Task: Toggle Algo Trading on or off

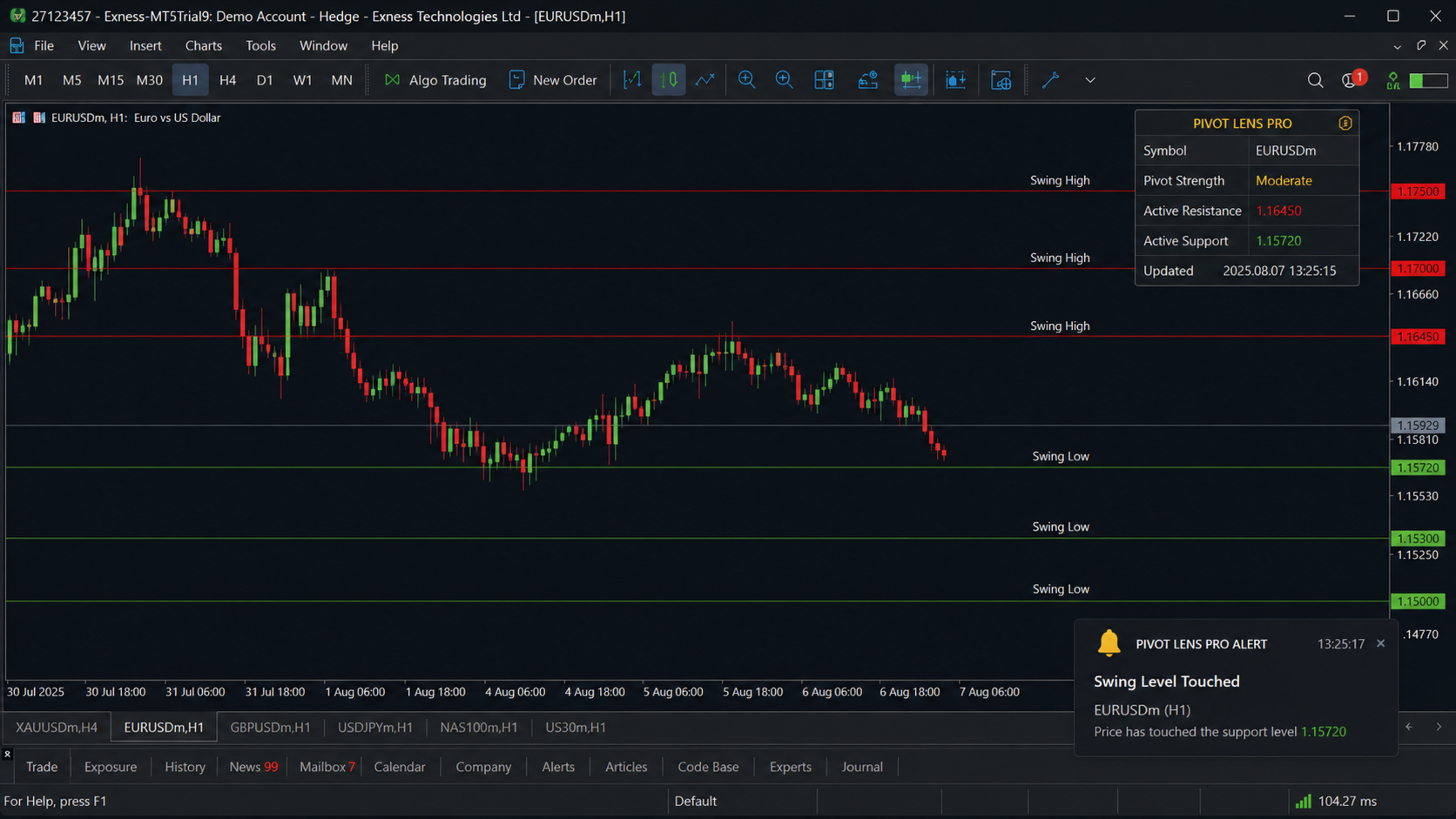Action: 435,80
